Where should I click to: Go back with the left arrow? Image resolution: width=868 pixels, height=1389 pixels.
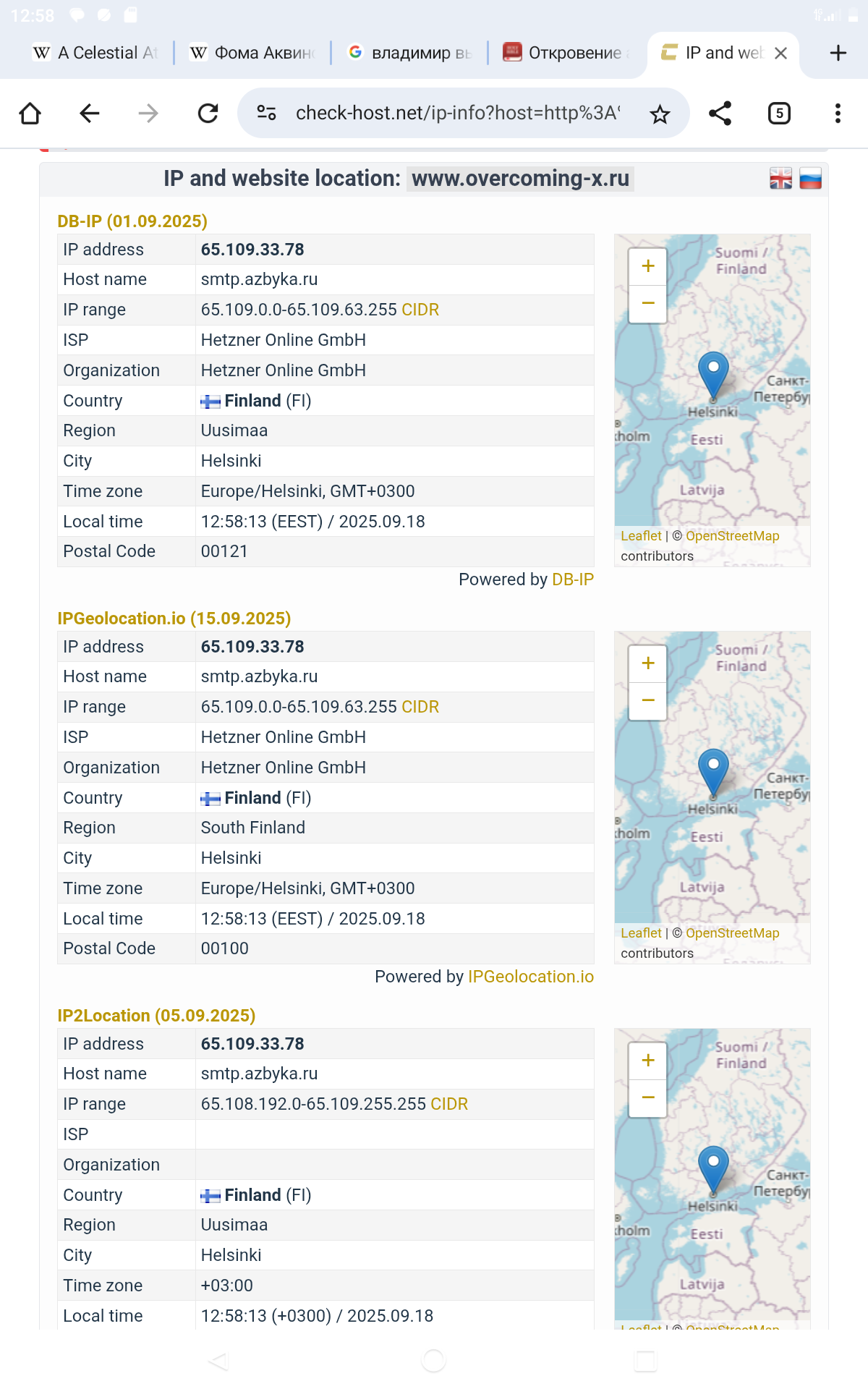[90, 114]
